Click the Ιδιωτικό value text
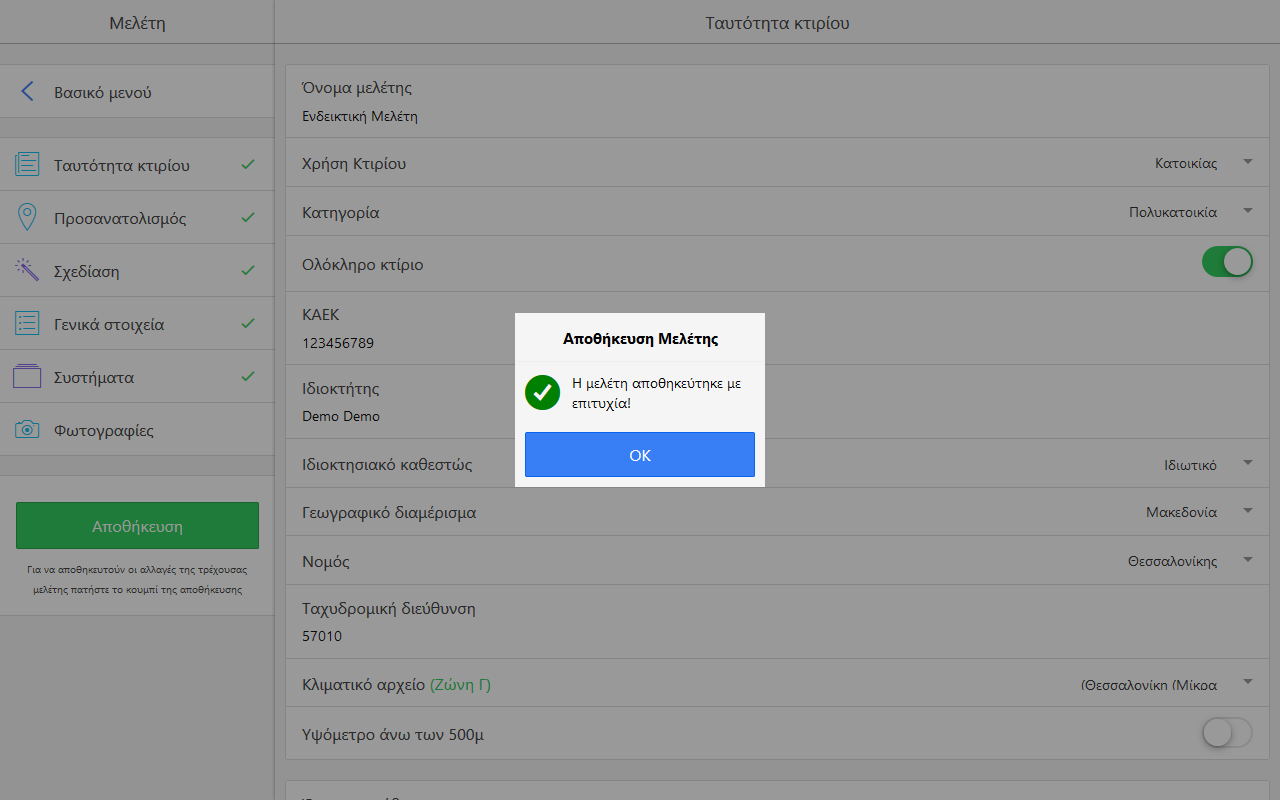Image resolution: width=1280 pixels, height=800 pixels. pyautogui.click(x=1190, y=465)
